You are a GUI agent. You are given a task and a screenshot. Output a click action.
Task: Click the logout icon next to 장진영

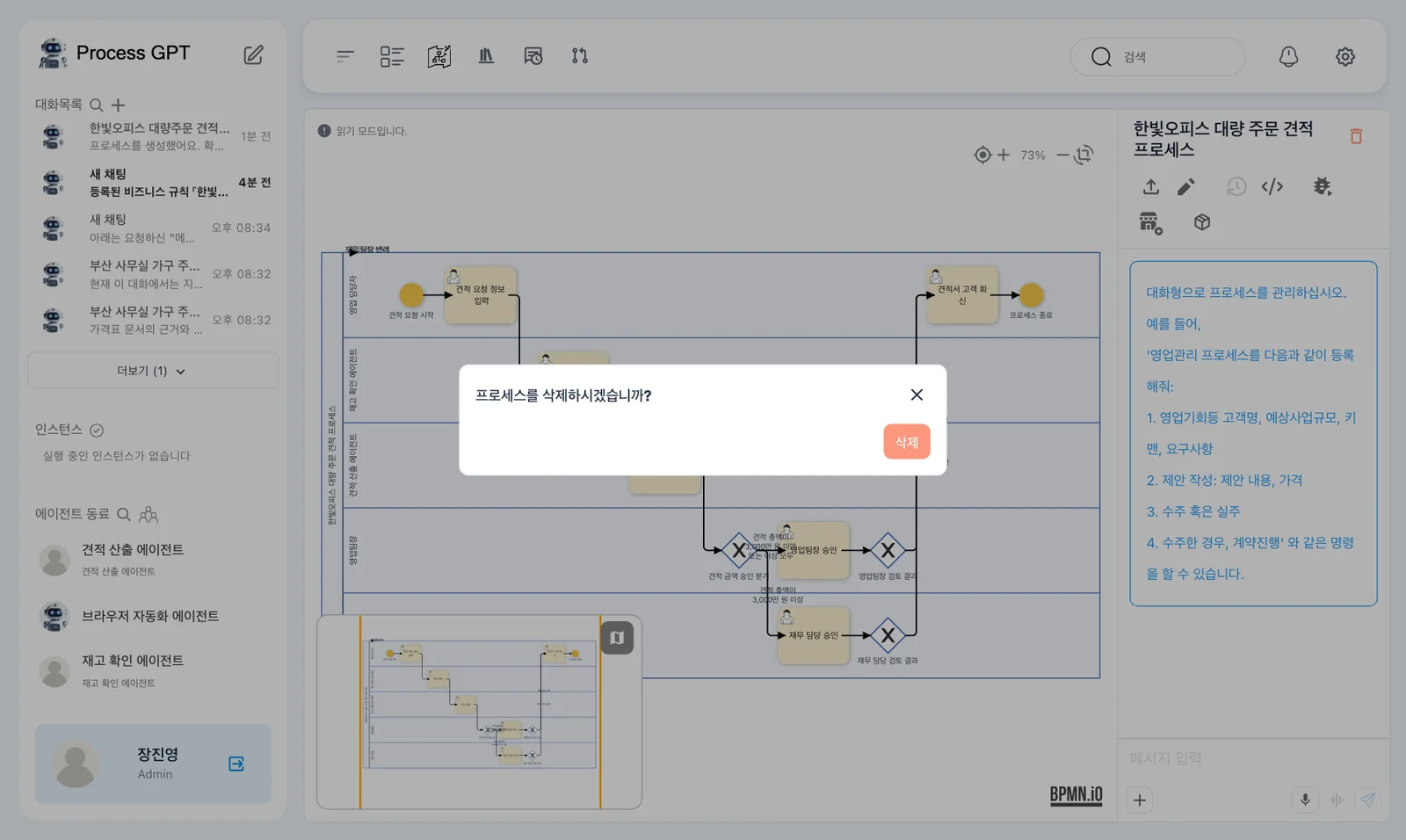[x=236, y=764]
